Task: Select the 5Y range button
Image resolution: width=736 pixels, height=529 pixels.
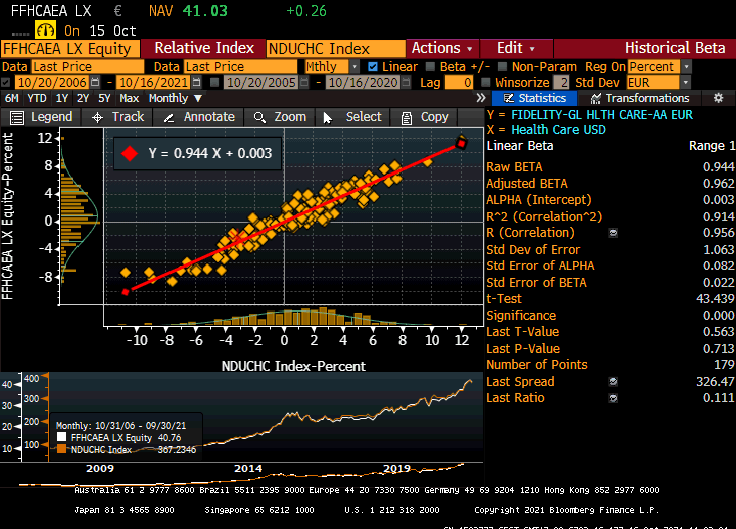Action: tap(104, 98)
